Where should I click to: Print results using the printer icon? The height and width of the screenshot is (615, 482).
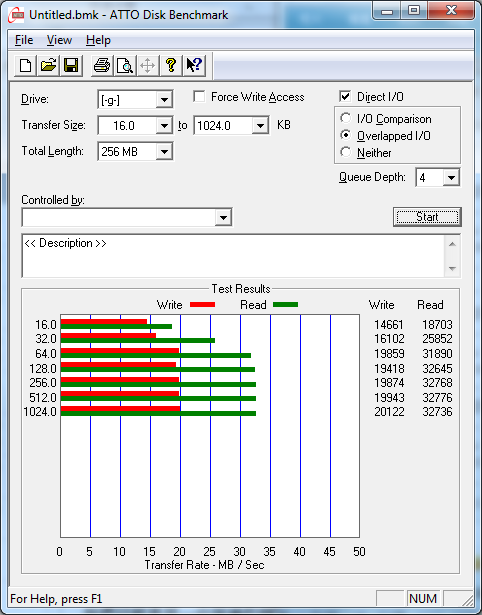click(102, 65)
